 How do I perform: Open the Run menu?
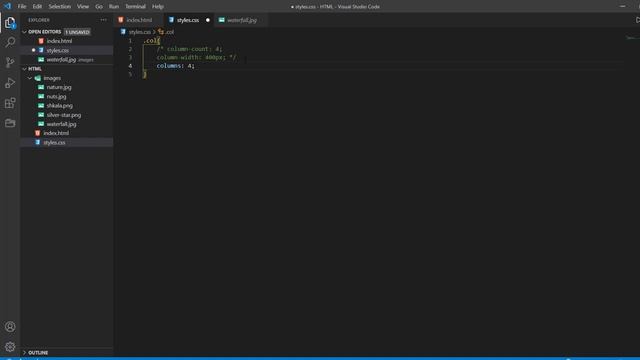coord(114,7)
